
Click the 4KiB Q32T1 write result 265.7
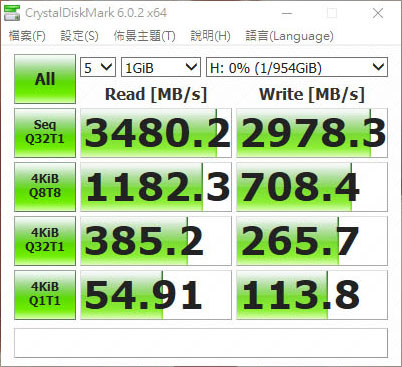tap(312, 241)
